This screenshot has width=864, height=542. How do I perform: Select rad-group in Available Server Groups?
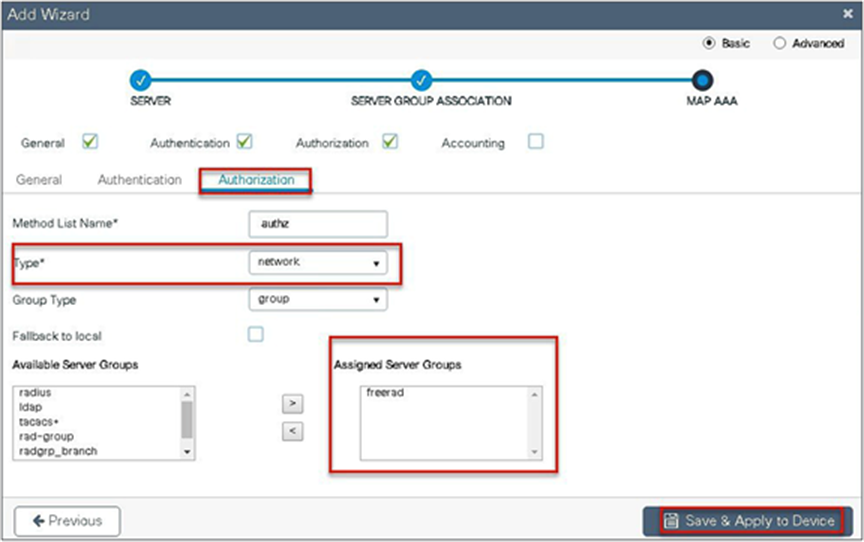(46, 436)
